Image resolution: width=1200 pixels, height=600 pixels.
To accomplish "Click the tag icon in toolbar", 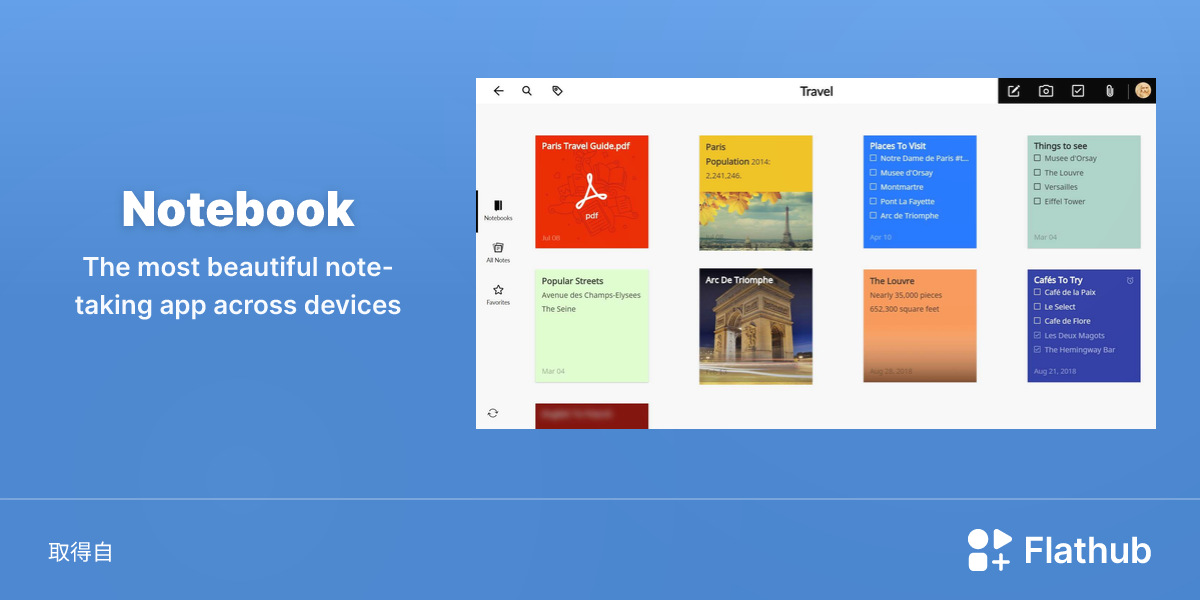I will 557,91.
